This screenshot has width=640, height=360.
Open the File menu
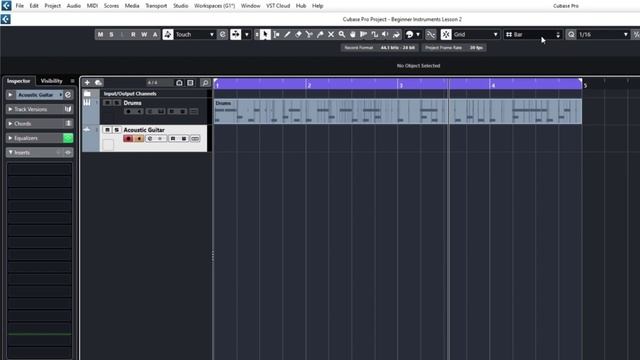[20, 6]
